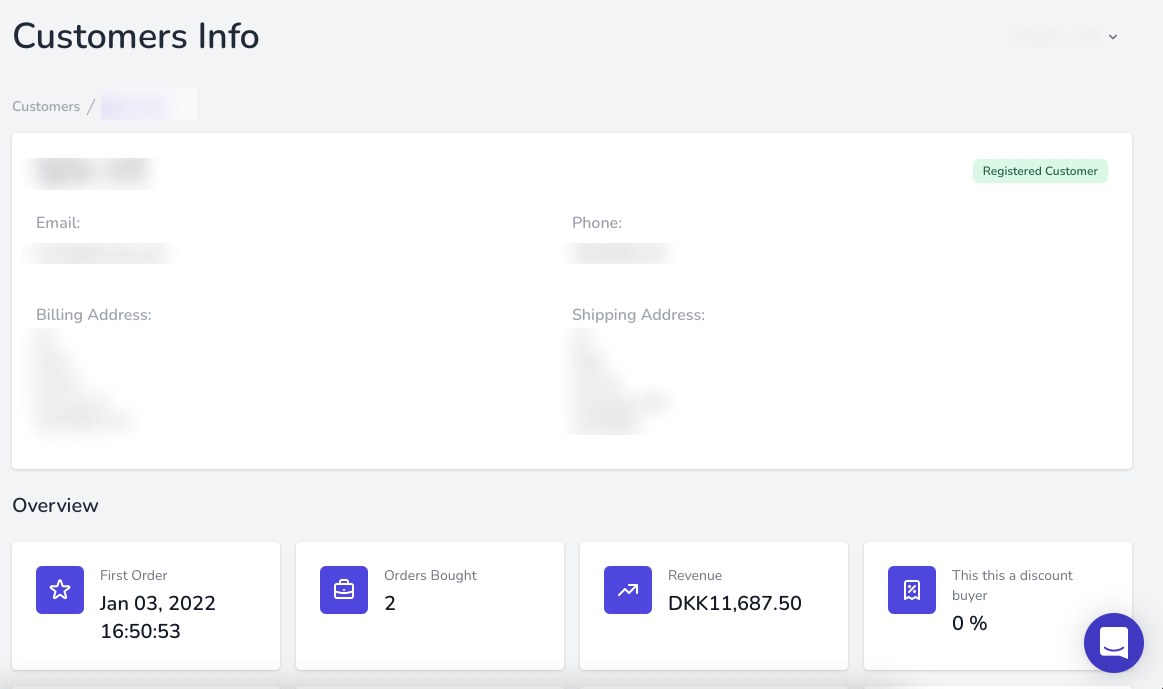This screenshot has width=1163, height=689.
Task: Click the trending arrow Revenue icon
Action: (x=628, y=590)
